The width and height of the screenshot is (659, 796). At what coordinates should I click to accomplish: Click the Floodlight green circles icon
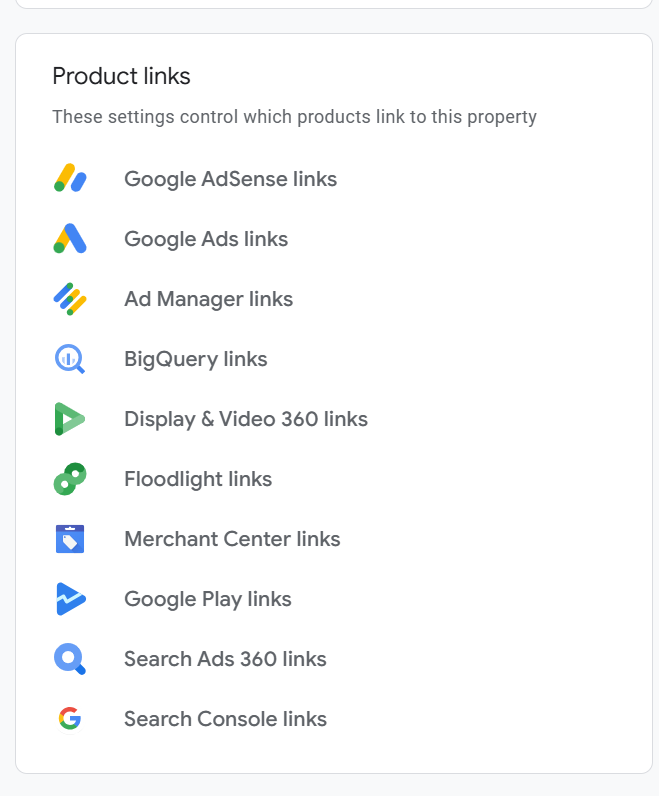tap(70, 479)
